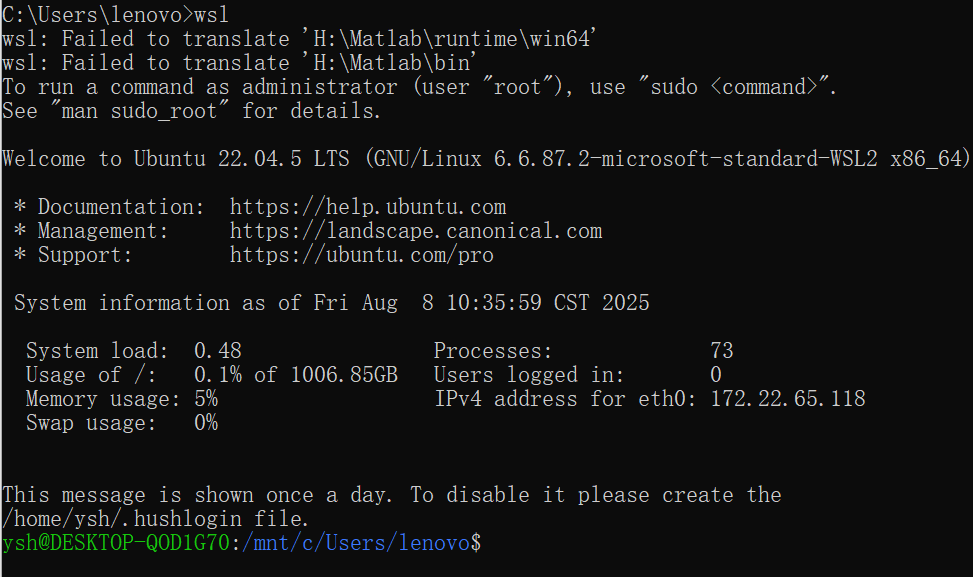
Task: Click the shell prompt after lenovo$
Action: [488, 543]
